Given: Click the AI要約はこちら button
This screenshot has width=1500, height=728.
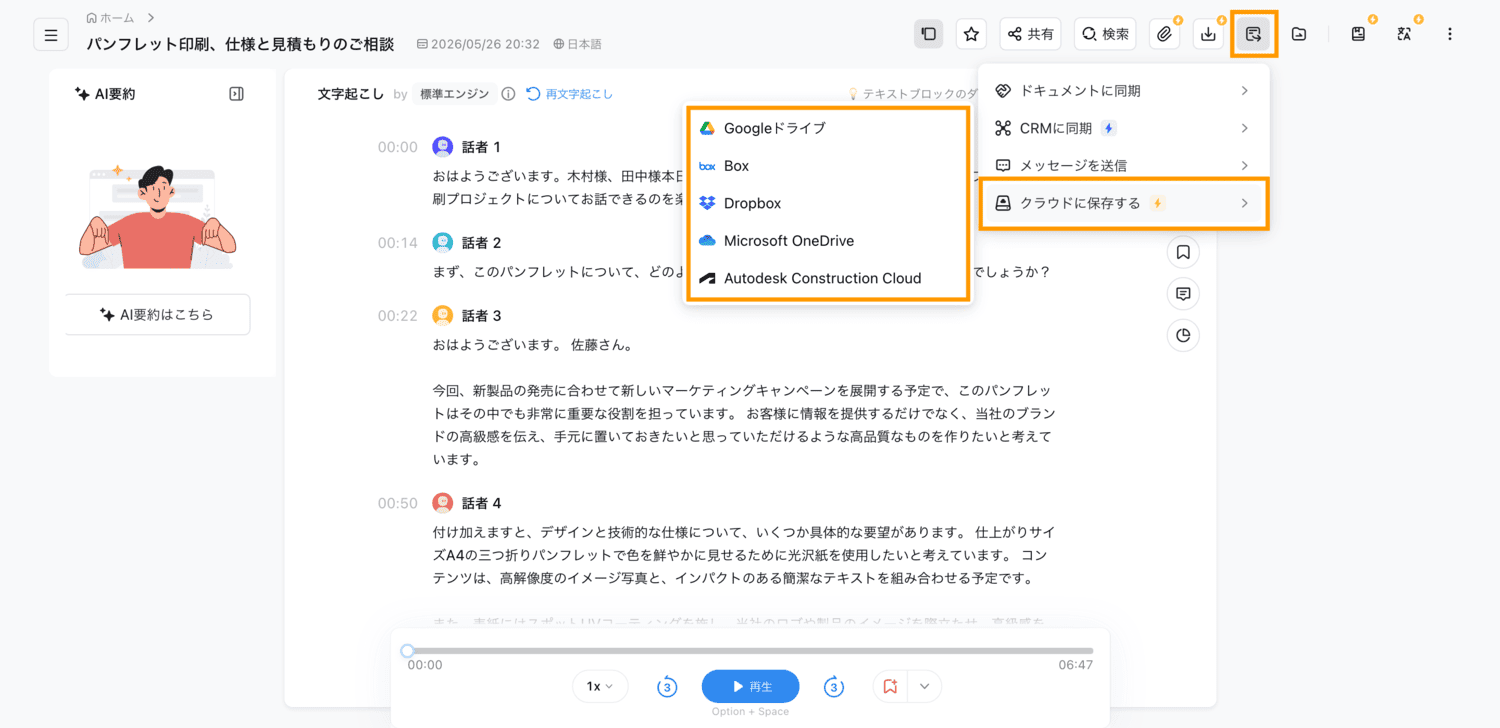Looking at the screenshot, I should (x=158, y=314).
